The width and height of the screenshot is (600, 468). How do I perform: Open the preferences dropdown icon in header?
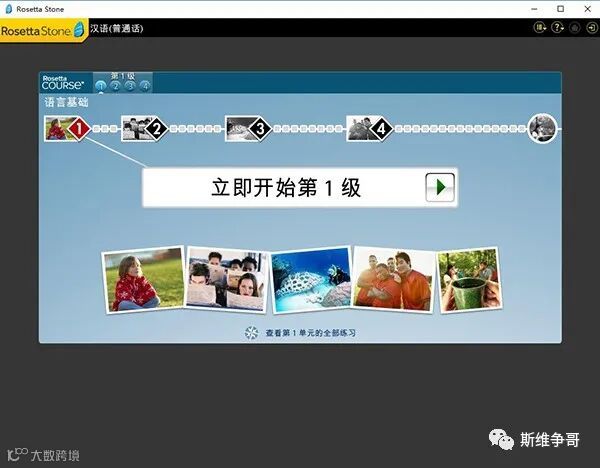(540, 28)
